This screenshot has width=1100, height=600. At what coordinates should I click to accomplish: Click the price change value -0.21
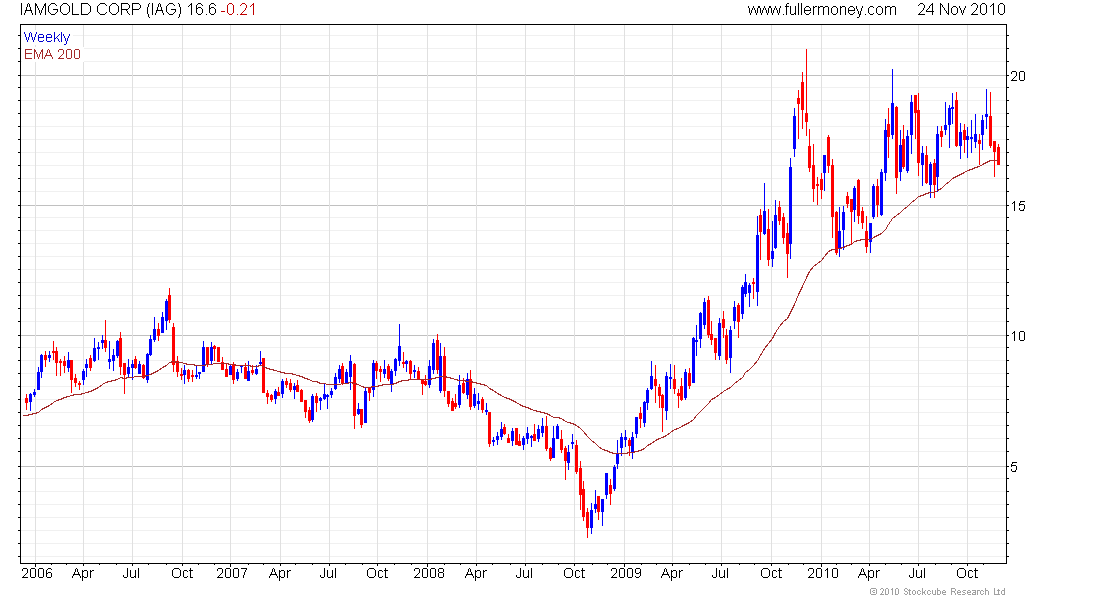(239, 10)
